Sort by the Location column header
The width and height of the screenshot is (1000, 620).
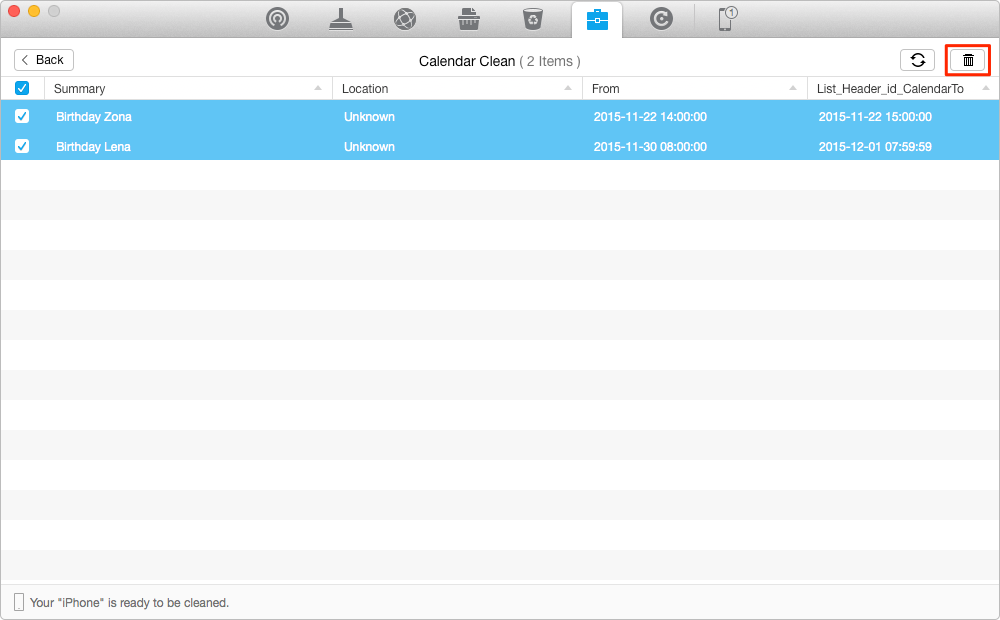click(457, 89)
